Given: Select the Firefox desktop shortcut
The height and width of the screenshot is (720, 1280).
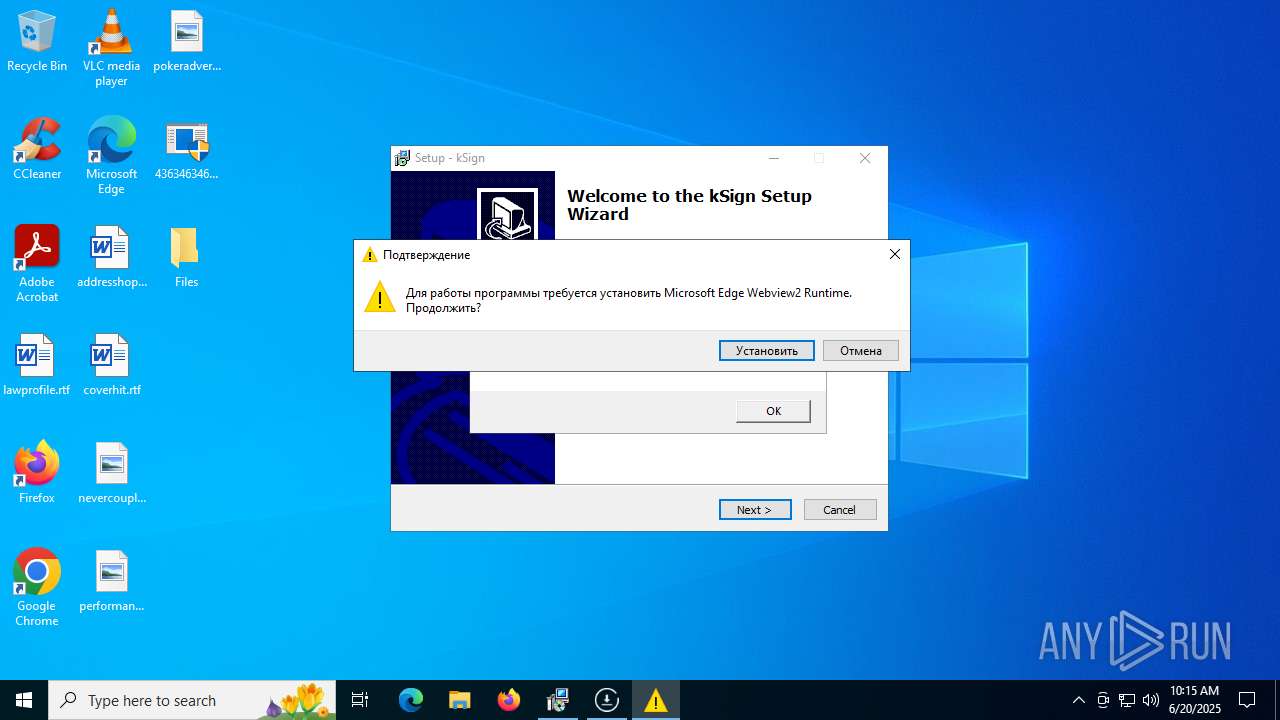Looking at the screenshot, I should coord(37,474).
